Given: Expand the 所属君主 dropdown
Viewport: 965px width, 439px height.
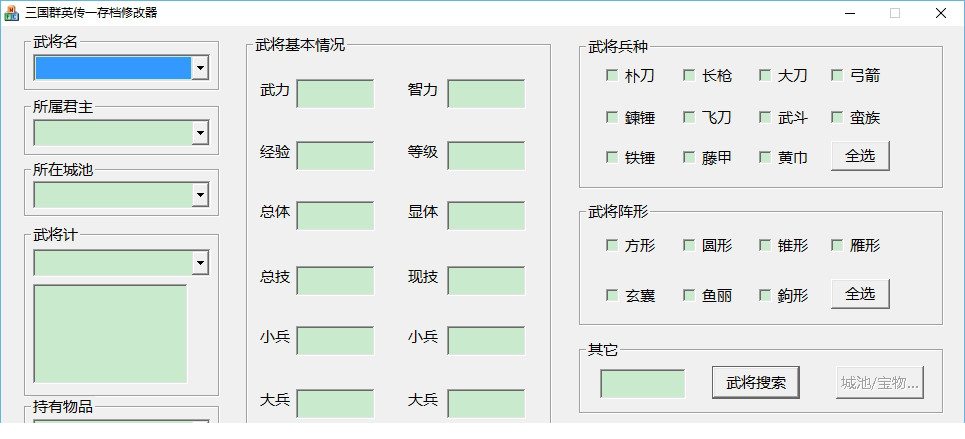Looking at the screenshot, I should coord(199,133).
